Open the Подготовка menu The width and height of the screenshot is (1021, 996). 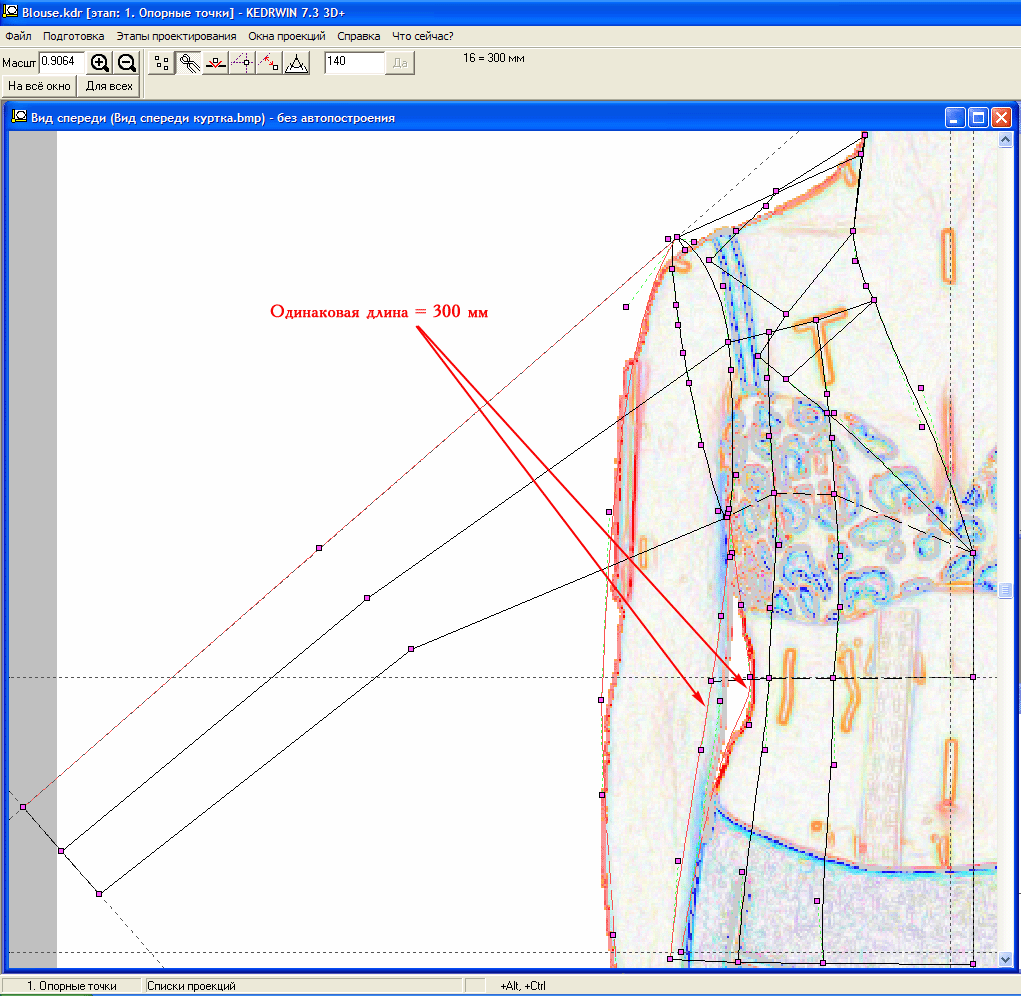tap(74, 36)
